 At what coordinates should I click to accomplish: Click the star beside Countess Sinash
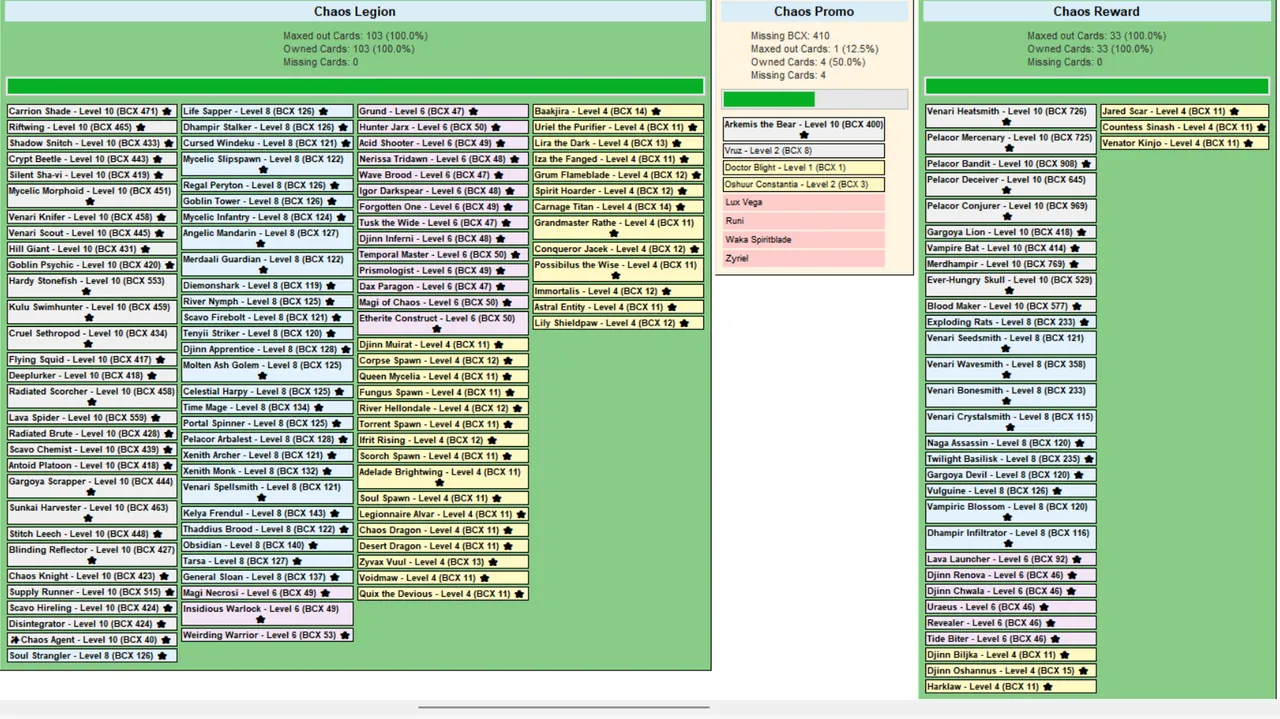pos(1262,128)
